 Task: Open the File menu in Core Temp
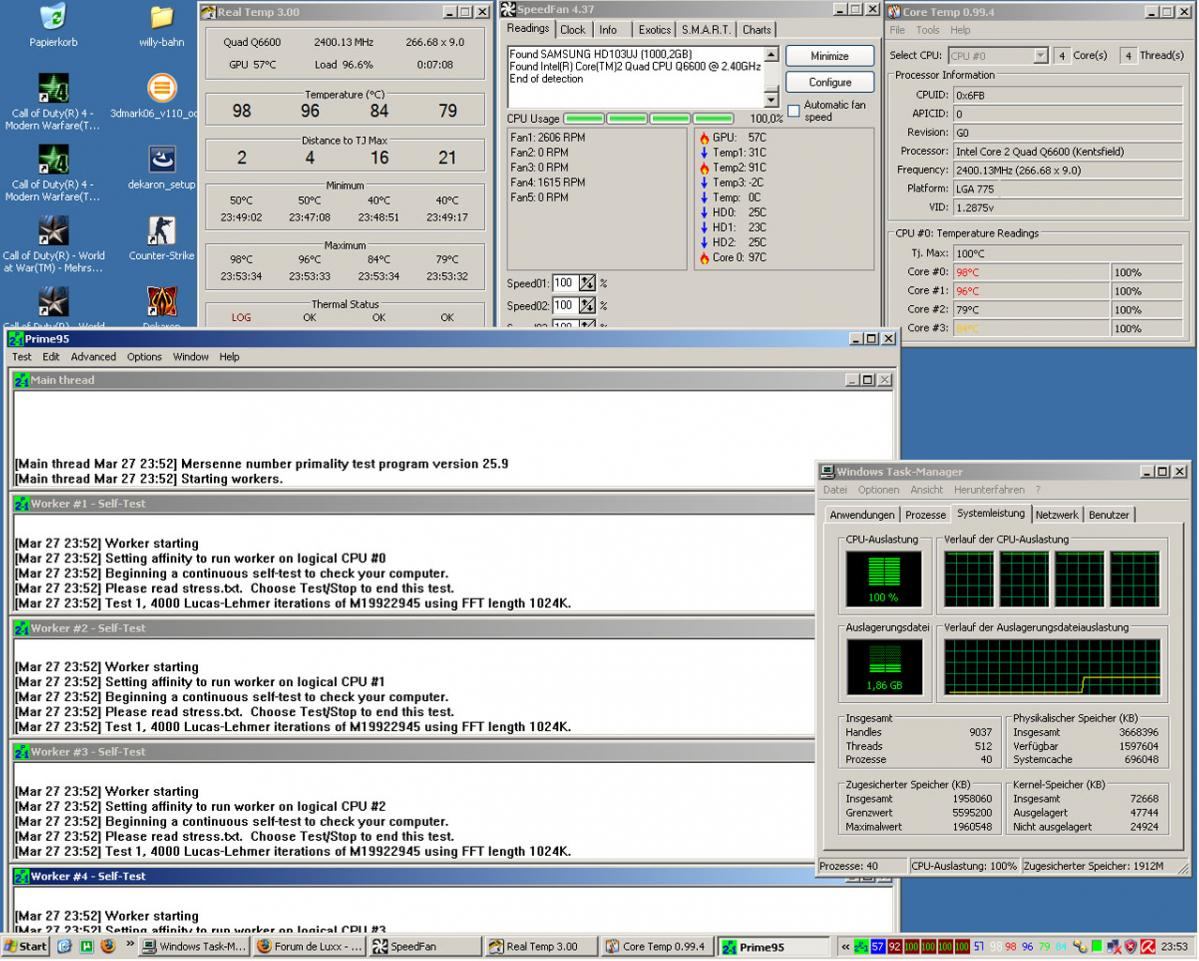pos(897,30)
